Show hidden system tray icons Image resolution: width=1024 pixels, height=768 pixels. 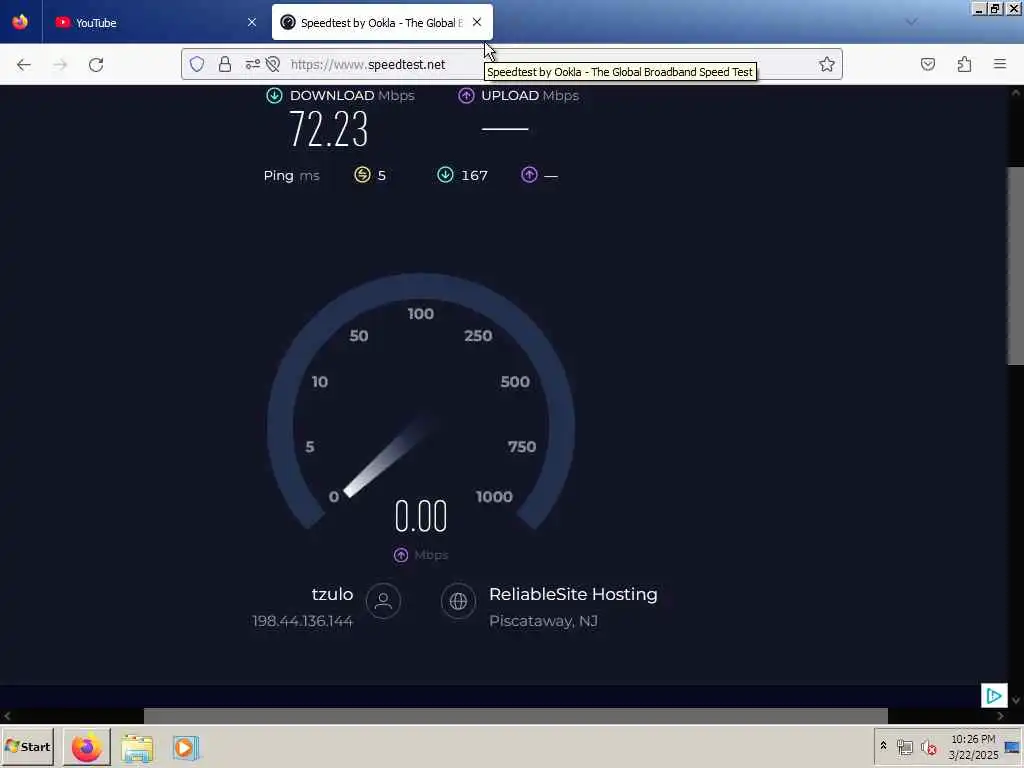[x=883, y=746]
